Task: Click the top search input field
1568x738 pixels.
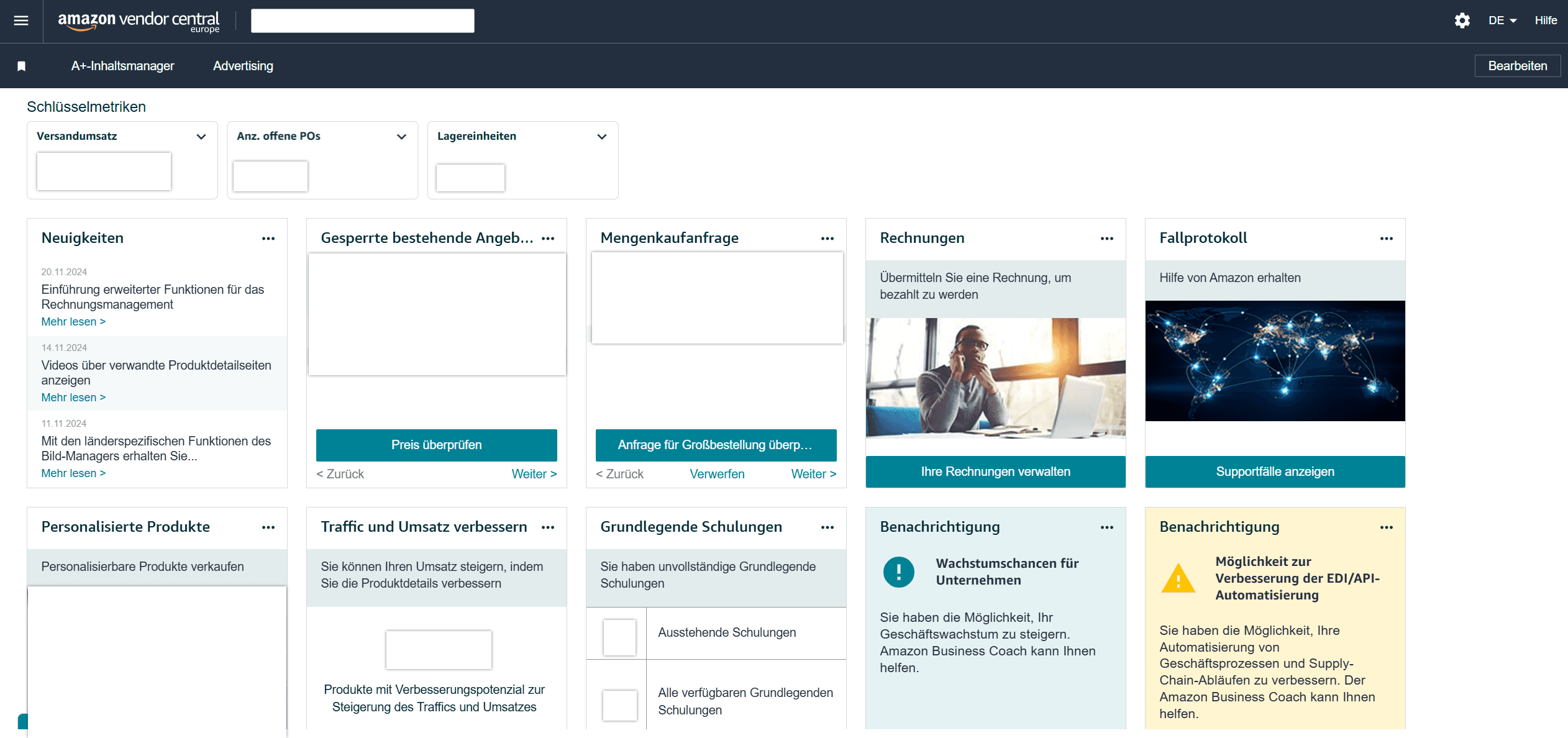Action: [362, 20]
